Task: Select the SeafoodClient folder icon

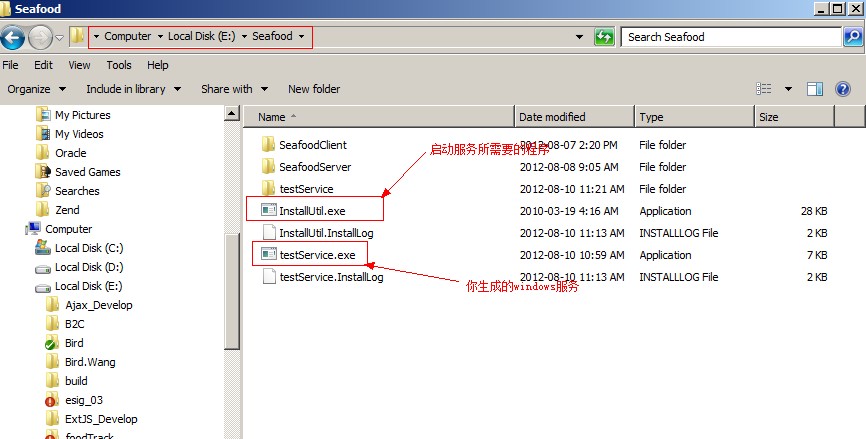Action: click(x=268, y=145)
